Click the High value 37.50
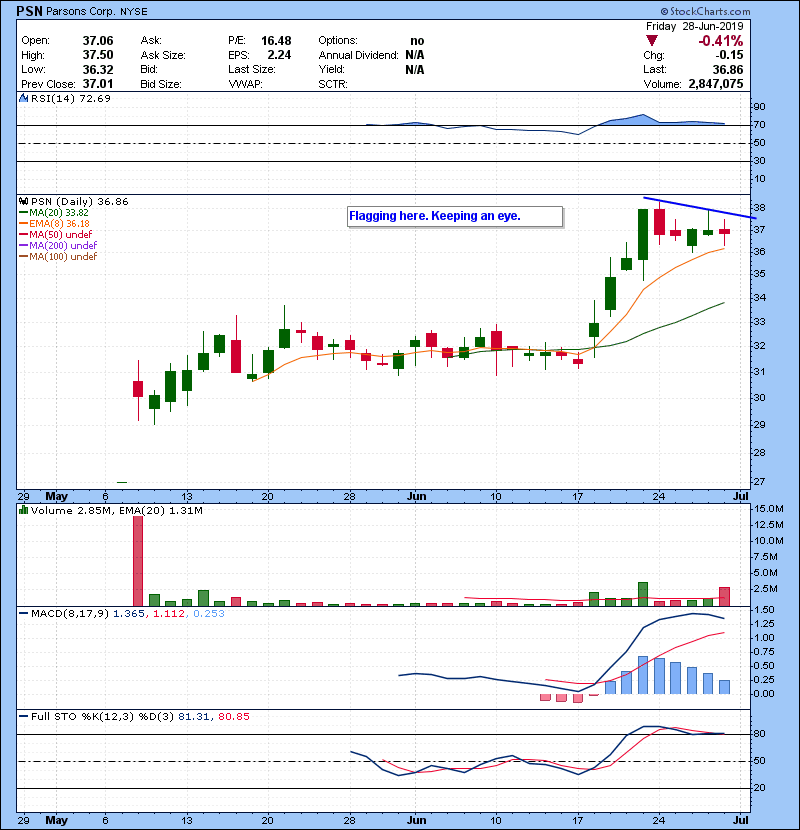 98,55
